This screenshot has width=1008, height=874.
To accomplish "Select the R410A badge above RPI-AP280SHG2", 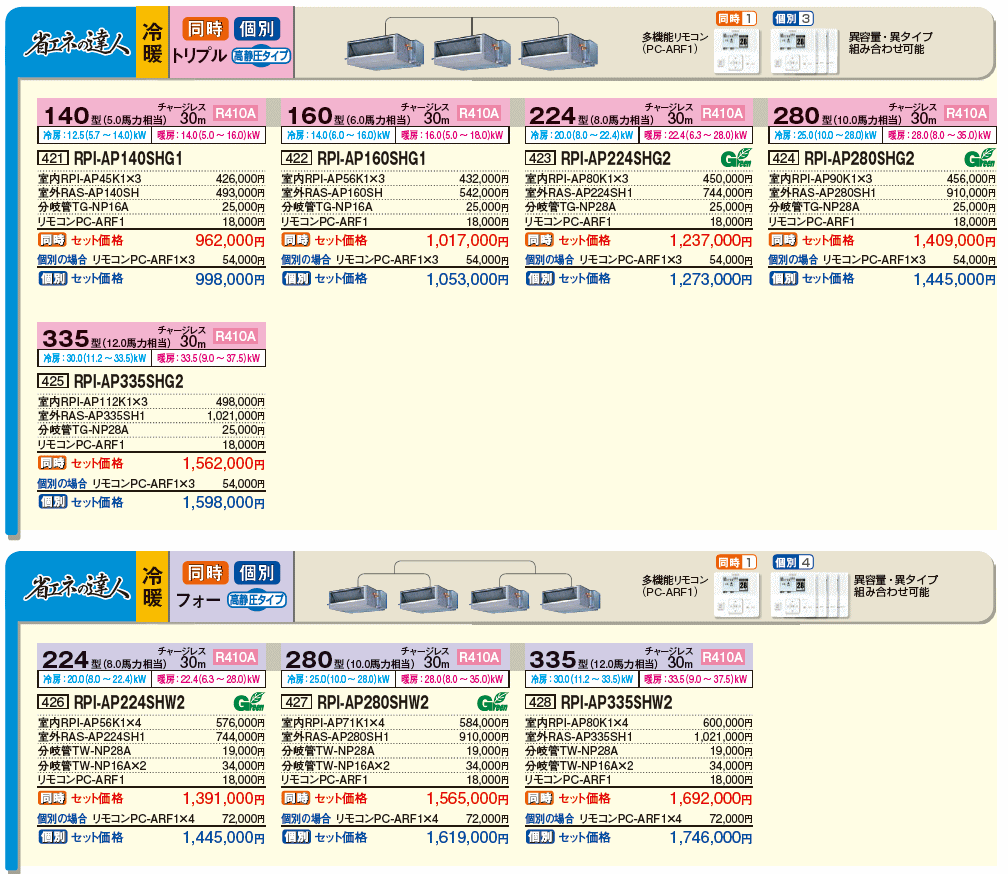I will click(966, 114).
